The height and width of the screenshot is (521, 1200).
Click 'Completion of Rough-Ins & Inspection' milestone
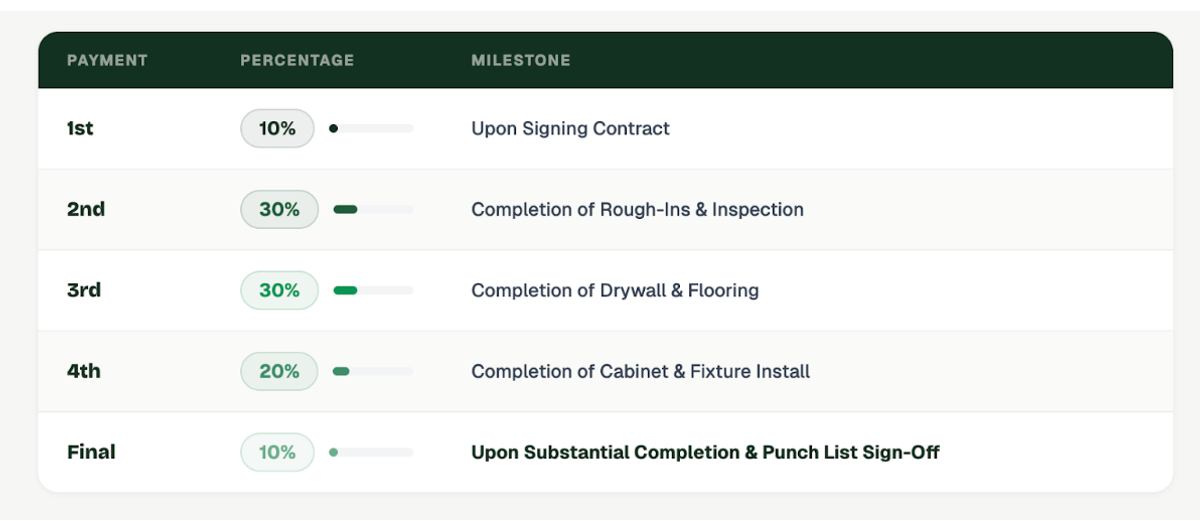[637, 210]
